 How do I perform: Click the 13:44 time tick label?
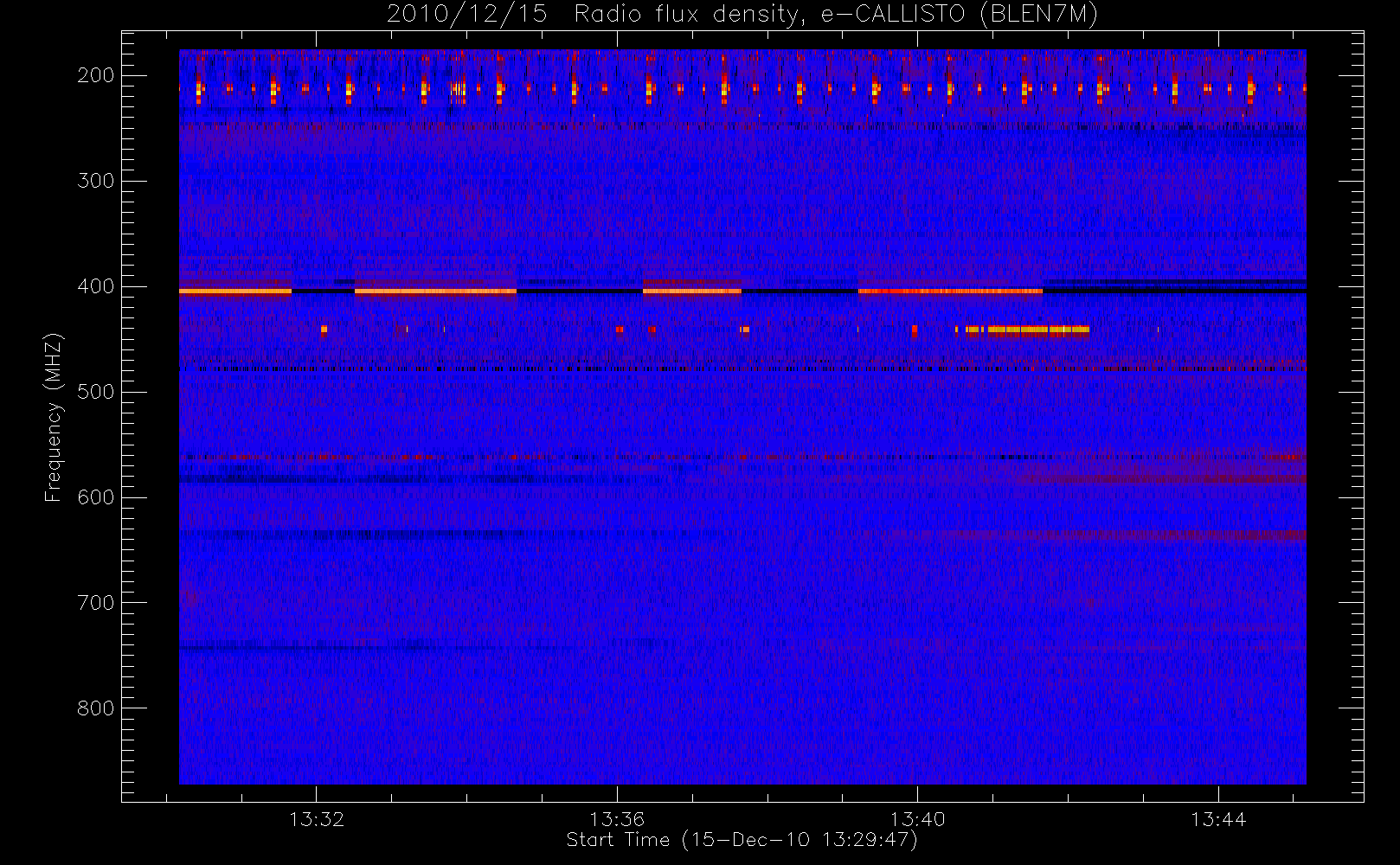click(x=1218, y=818)
